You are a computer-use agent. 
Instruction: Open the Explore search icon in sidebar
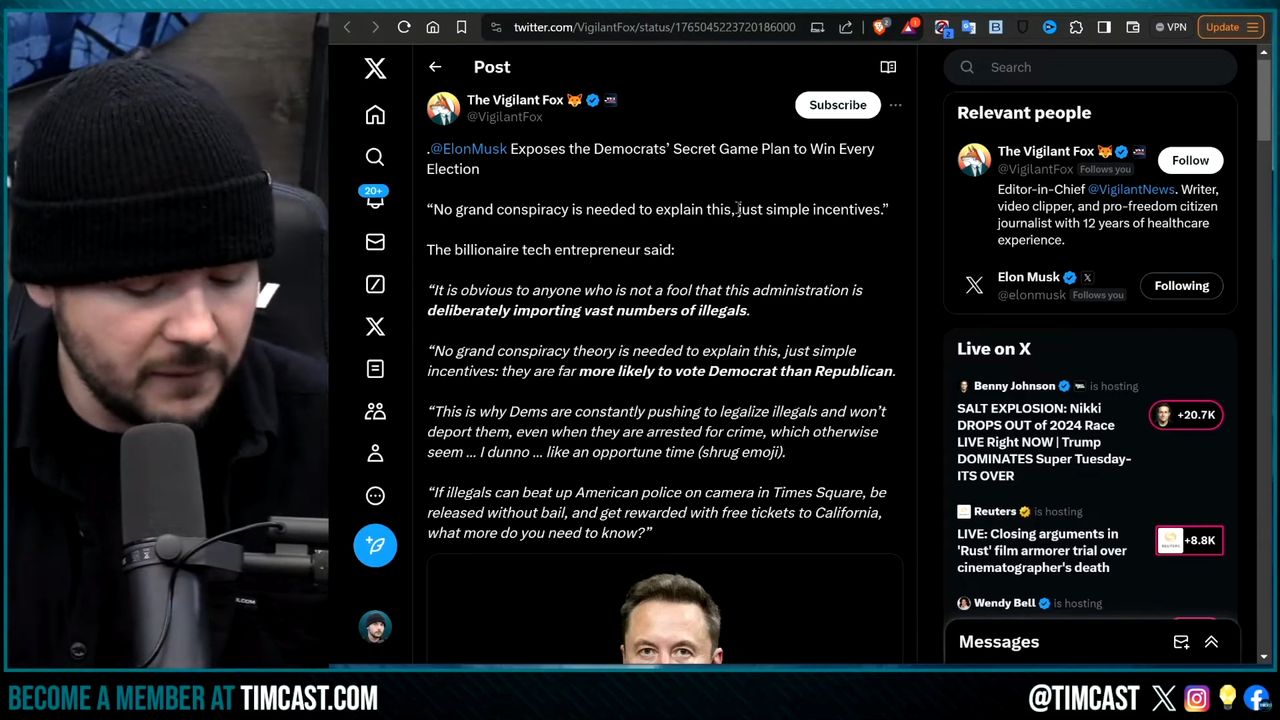[x=375, y=157]
